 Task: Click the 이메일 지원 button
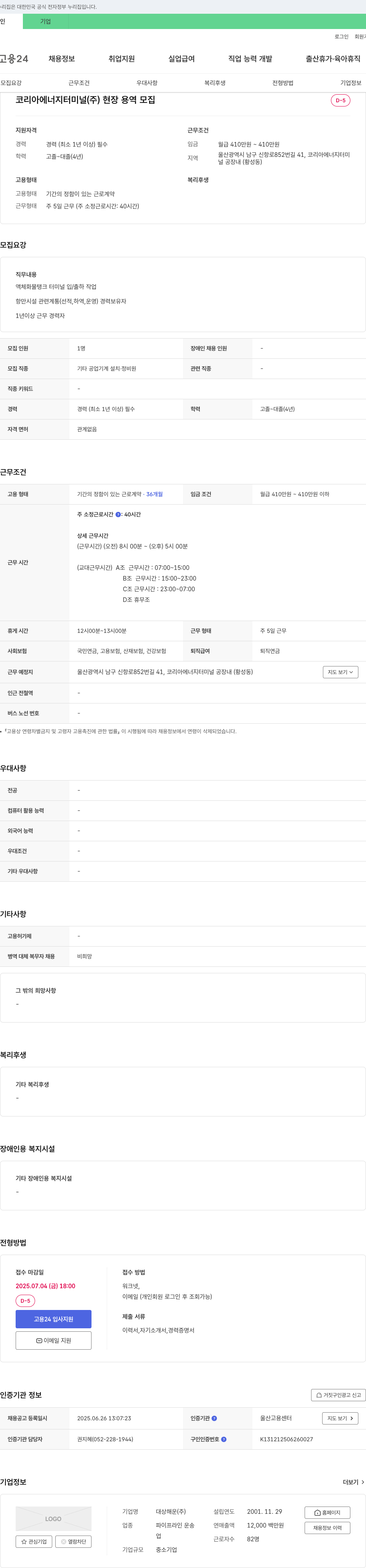[x=53, y=1341]
